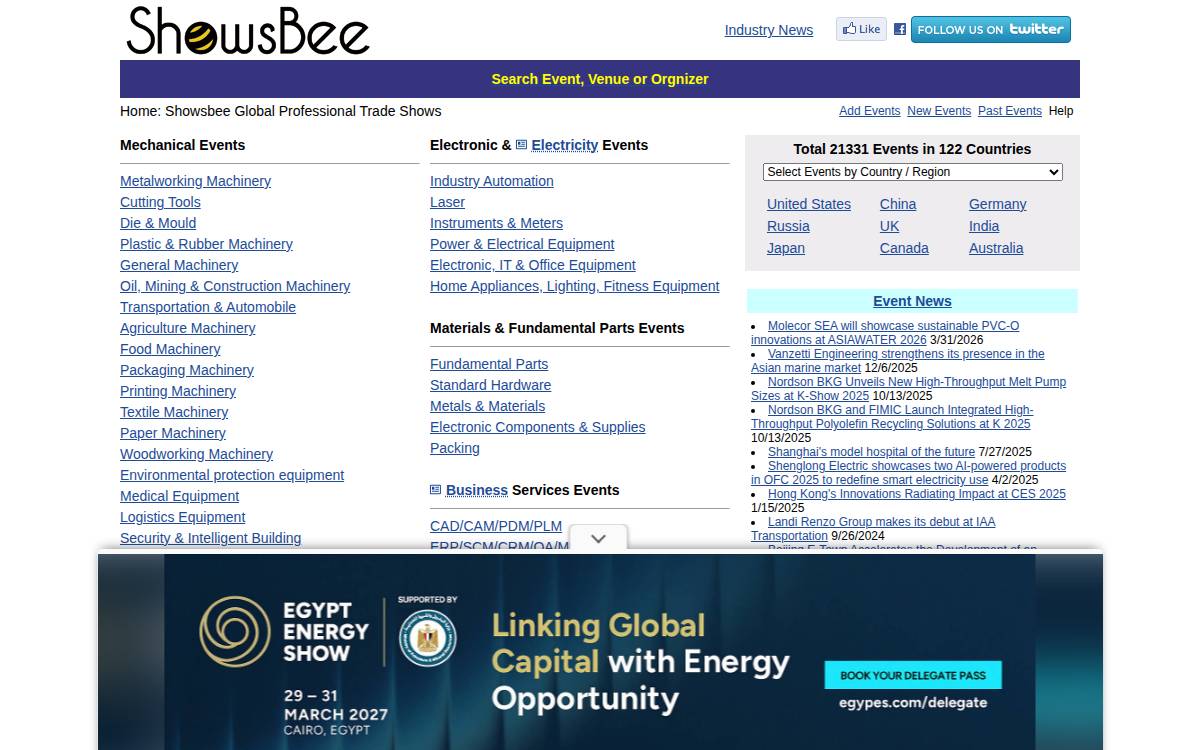Click the icon beside Business Services heading

click(435, 490)
